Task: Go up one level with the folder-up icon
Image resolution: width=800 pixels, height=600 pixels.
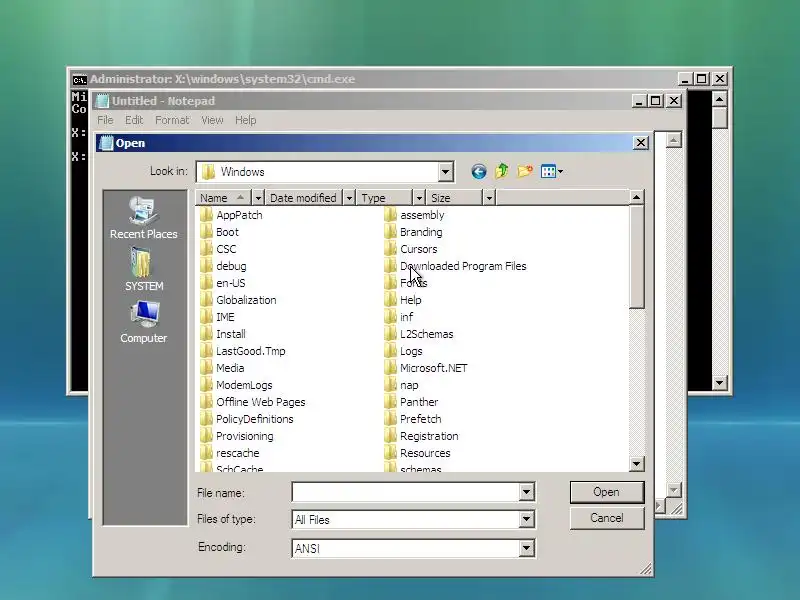Action: [502, 171]
